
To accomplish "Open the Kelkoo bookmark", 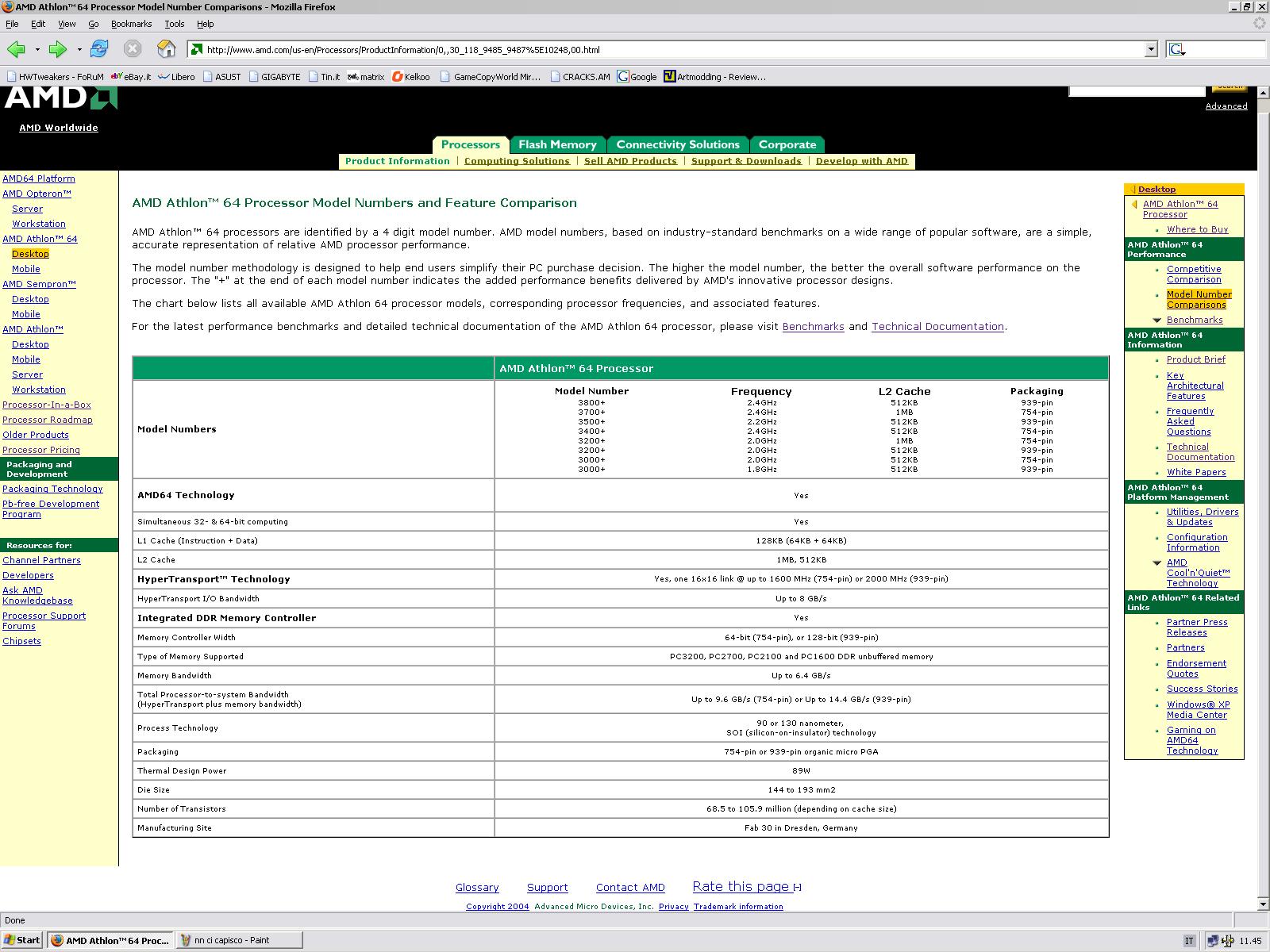I will pyautogui.click(x=411, y=77).
